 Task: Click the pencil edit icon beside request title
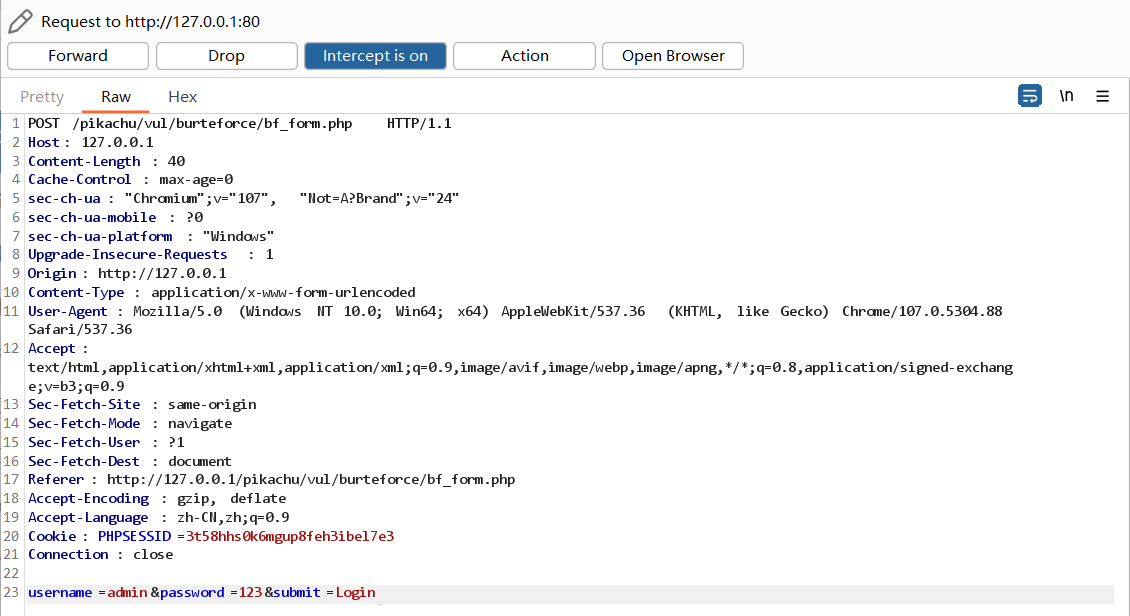click(x=20, y=20)
